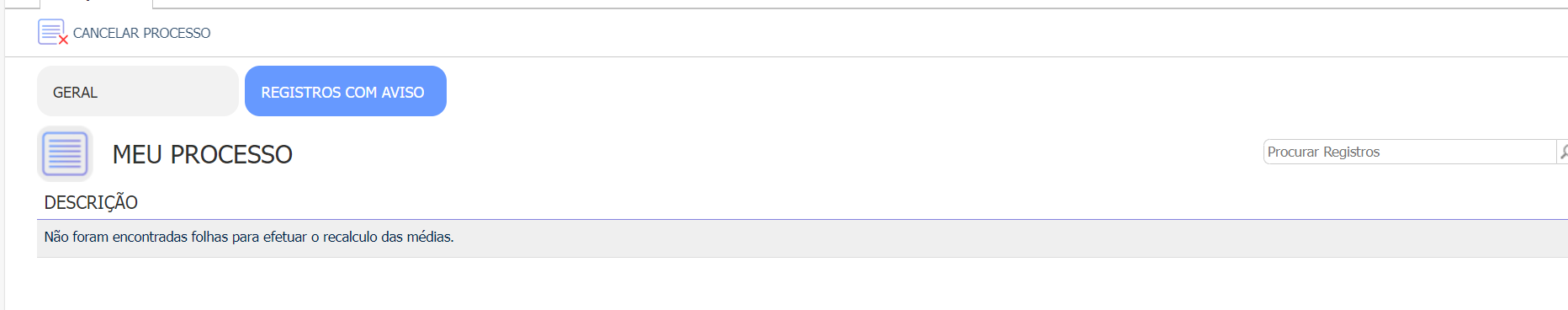Select the partially visible tab at top
Image resolution: width=1568 pixels, height=310 pixels.
point(96,3)
